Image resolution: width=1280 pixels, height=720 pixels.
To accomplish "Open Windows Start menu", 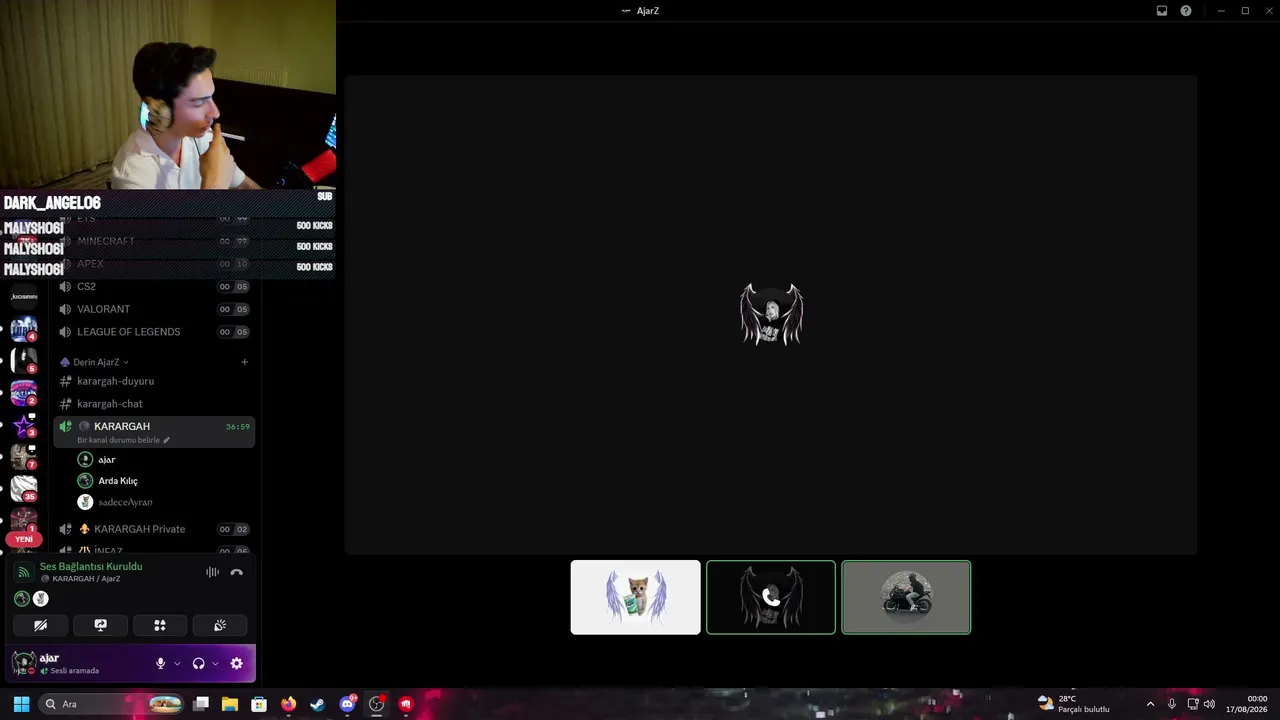I will [x=21, y=704].
